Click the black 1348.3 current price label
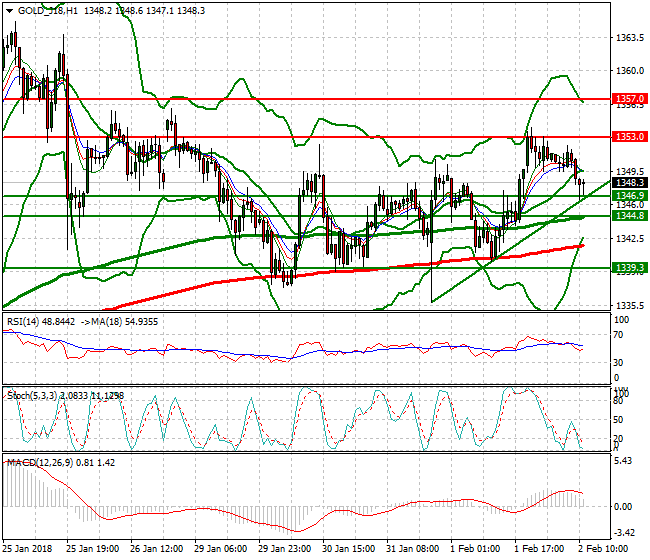650x560 pixels. [x=630, y=182]
